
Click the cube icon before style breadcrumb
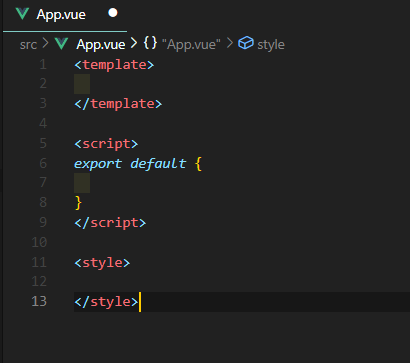click(x=246, y=44)
